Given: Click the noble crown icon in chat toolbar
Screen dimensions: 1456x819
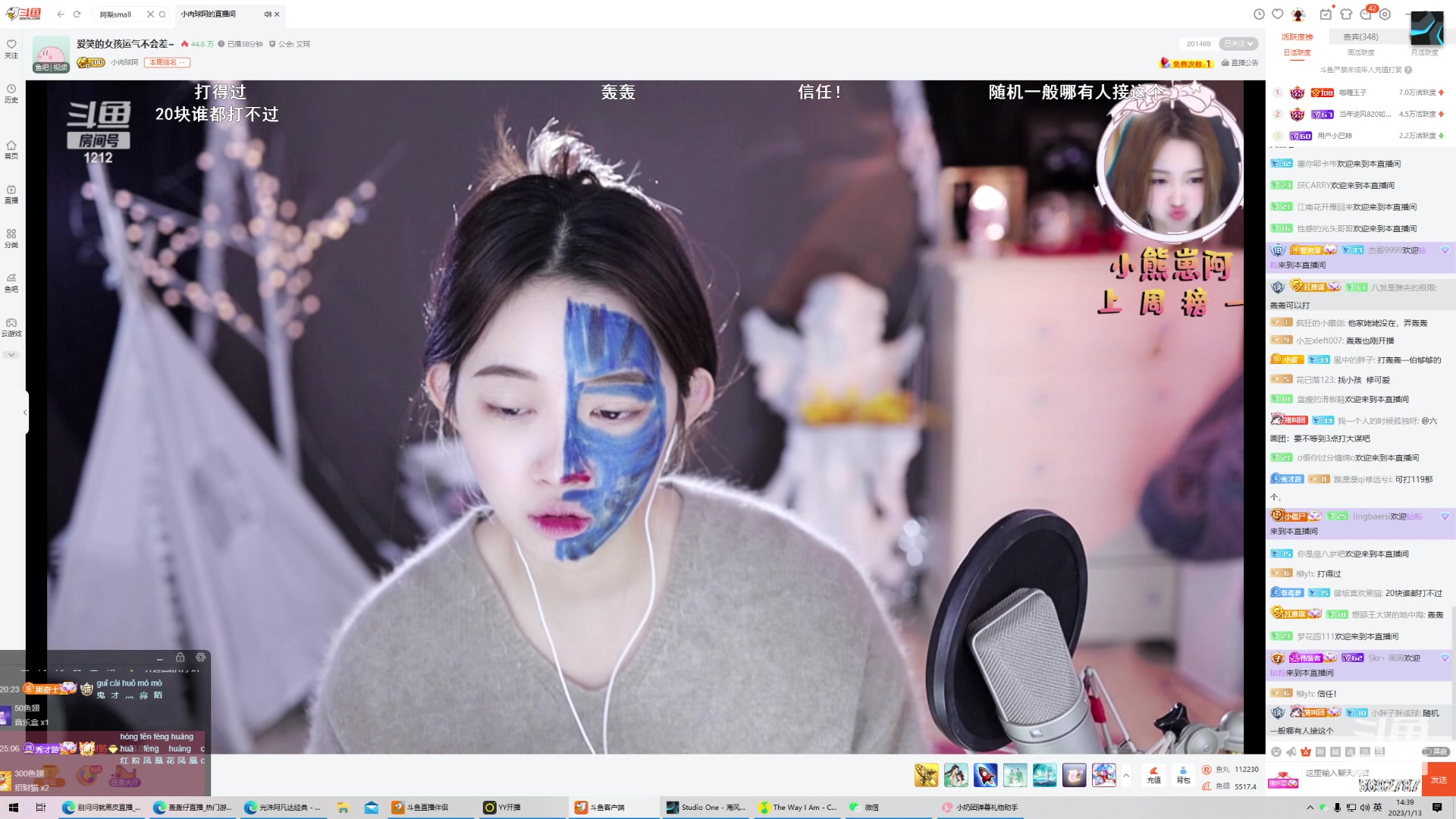Looking at the screenshot, I should 1306,752.
